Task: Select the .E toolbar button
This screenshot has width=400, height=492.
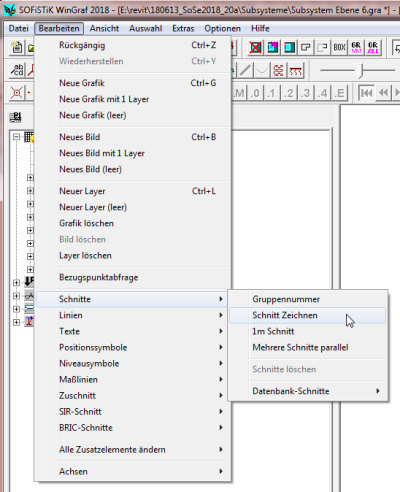Action: (339, 93)
